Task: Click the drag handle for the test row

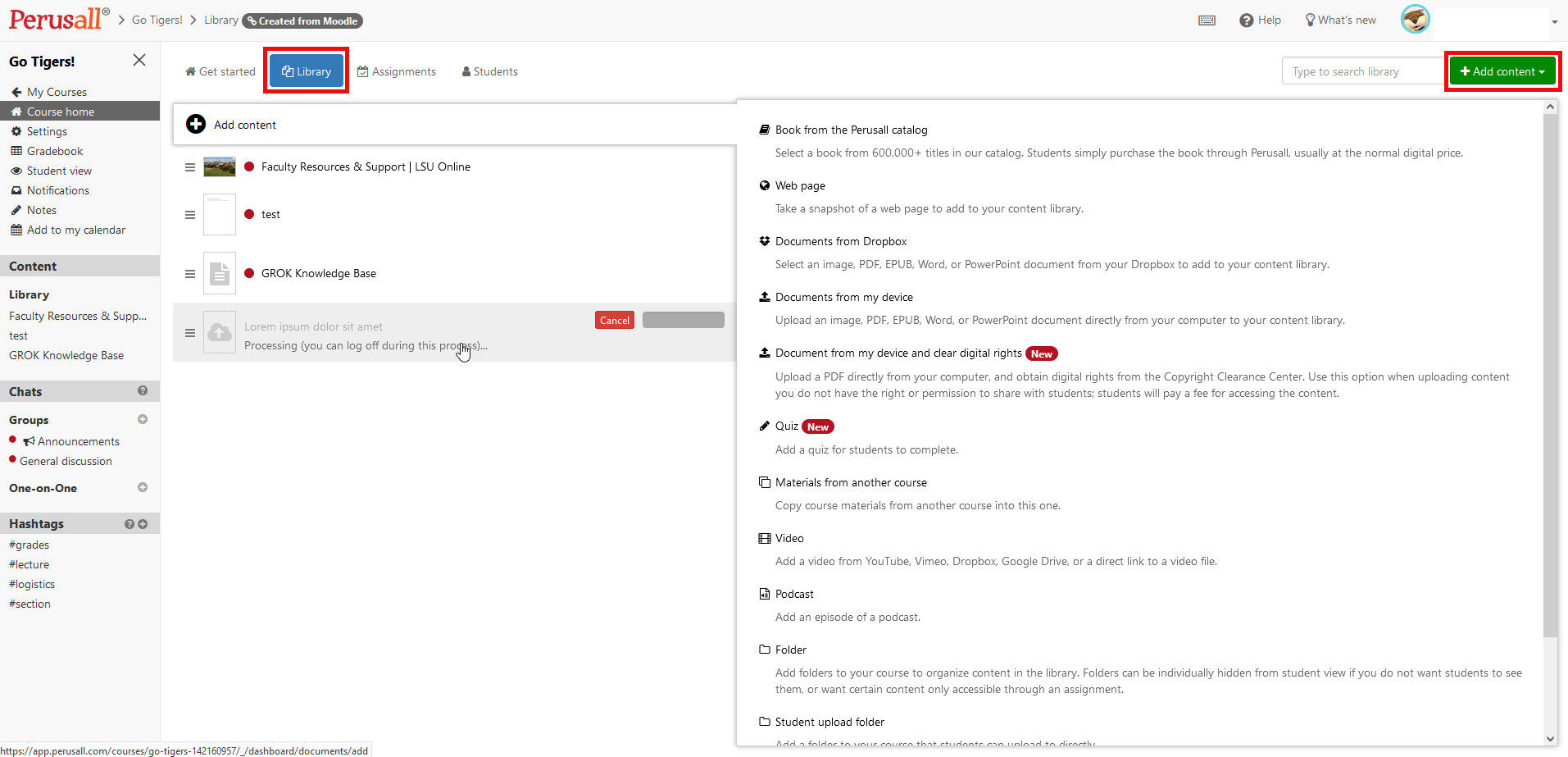Action: click(190, 215)
